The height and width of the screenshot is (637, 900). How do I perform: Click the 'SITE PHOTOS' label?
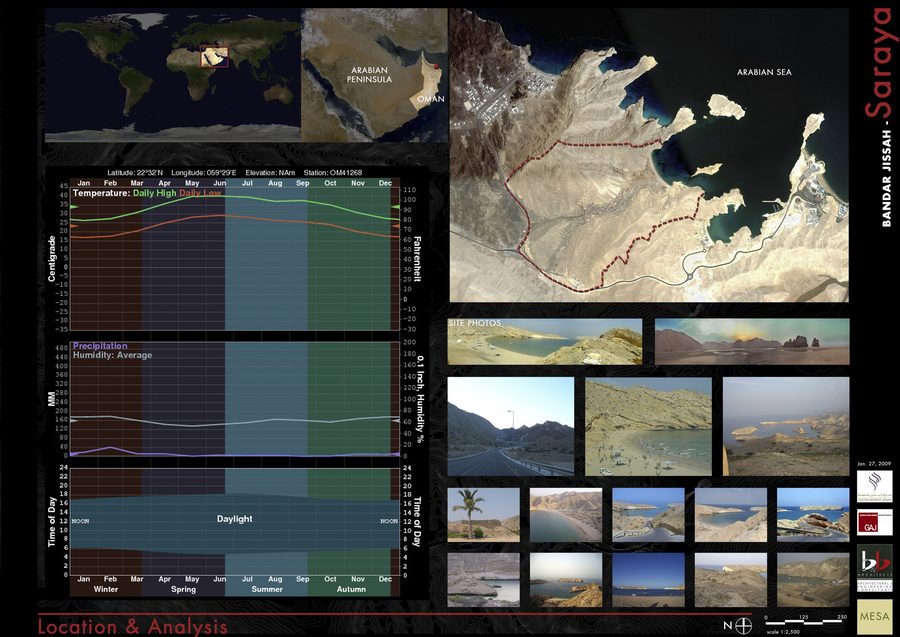point(475,323)
